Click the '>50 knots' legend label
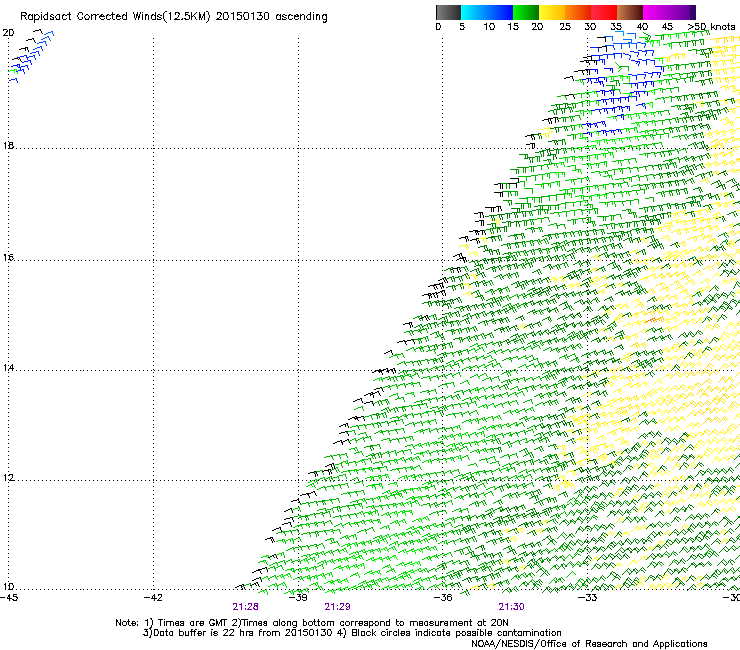Viewport: 740px width, 650px height. point(711,27)
